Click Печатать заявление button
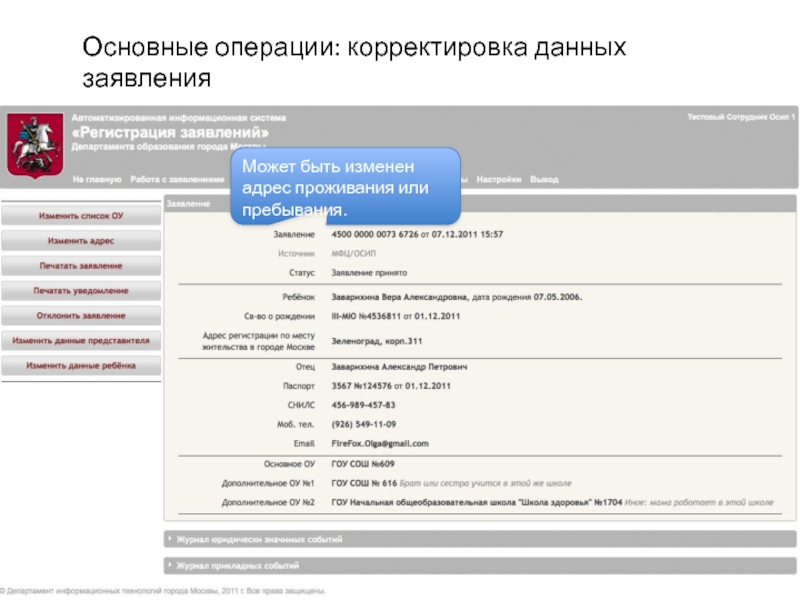Image resolution: width=800 pixels, height=600 pixels. click(81, 266)
